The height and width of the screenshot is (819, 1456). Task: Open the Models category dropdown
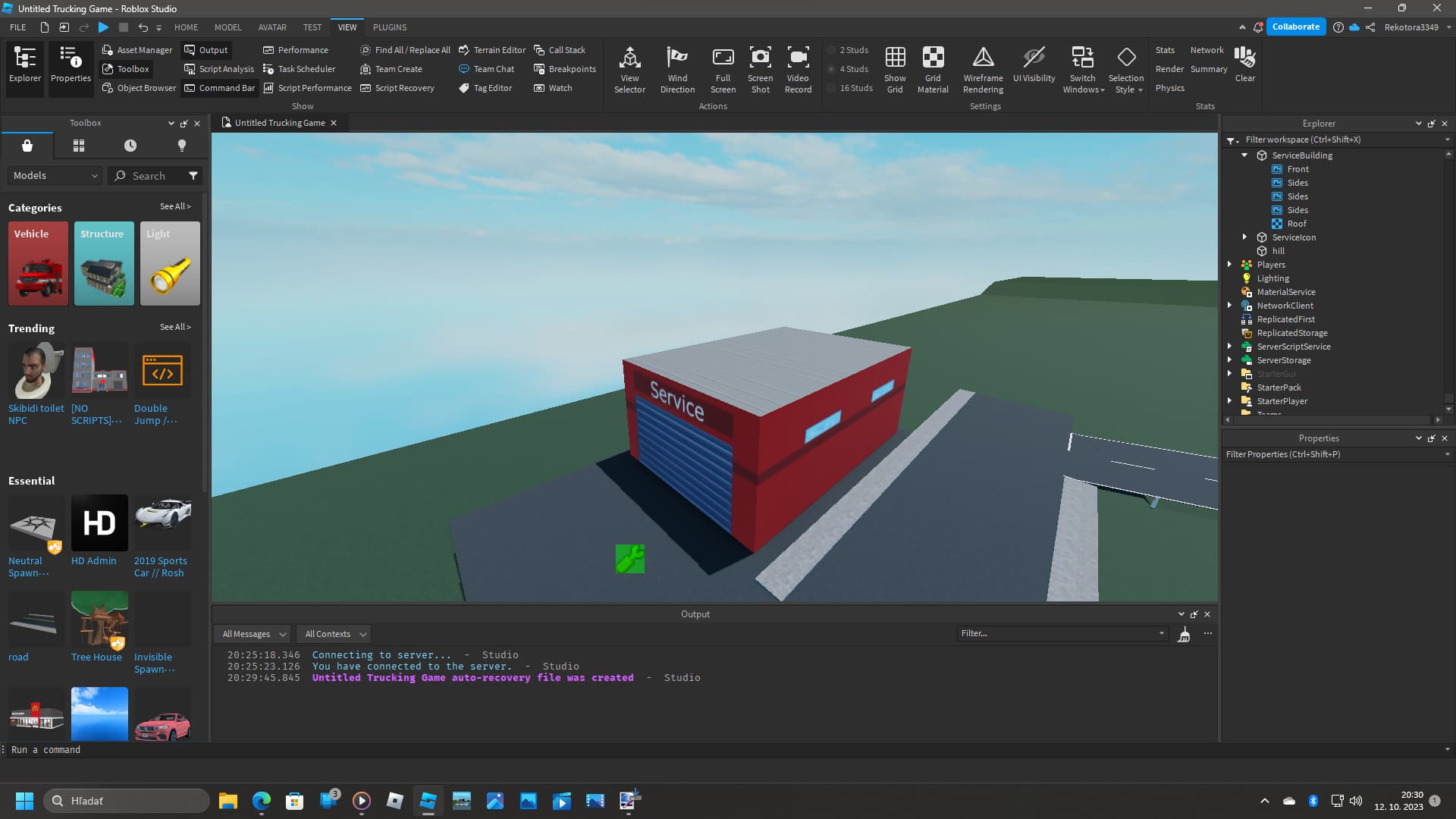tap(55, 176)
